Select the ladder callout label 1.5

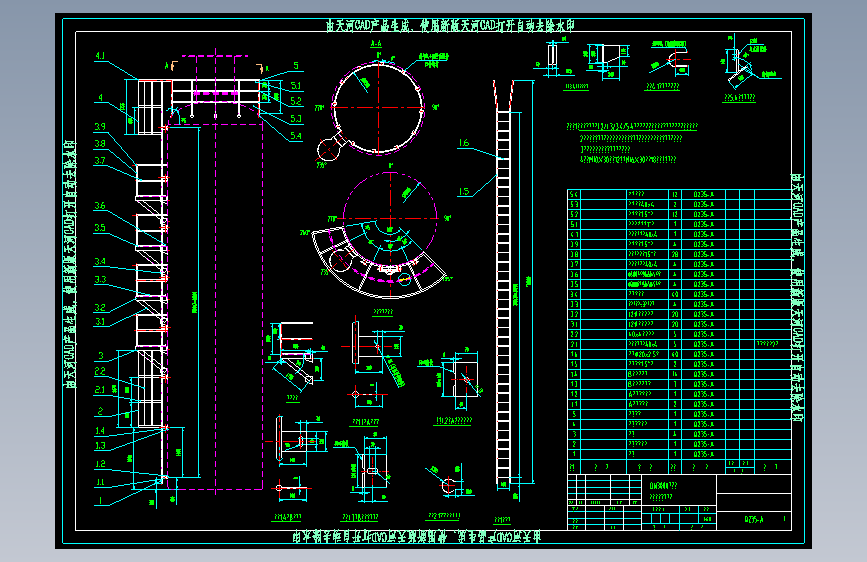click(x=463, y=191)
